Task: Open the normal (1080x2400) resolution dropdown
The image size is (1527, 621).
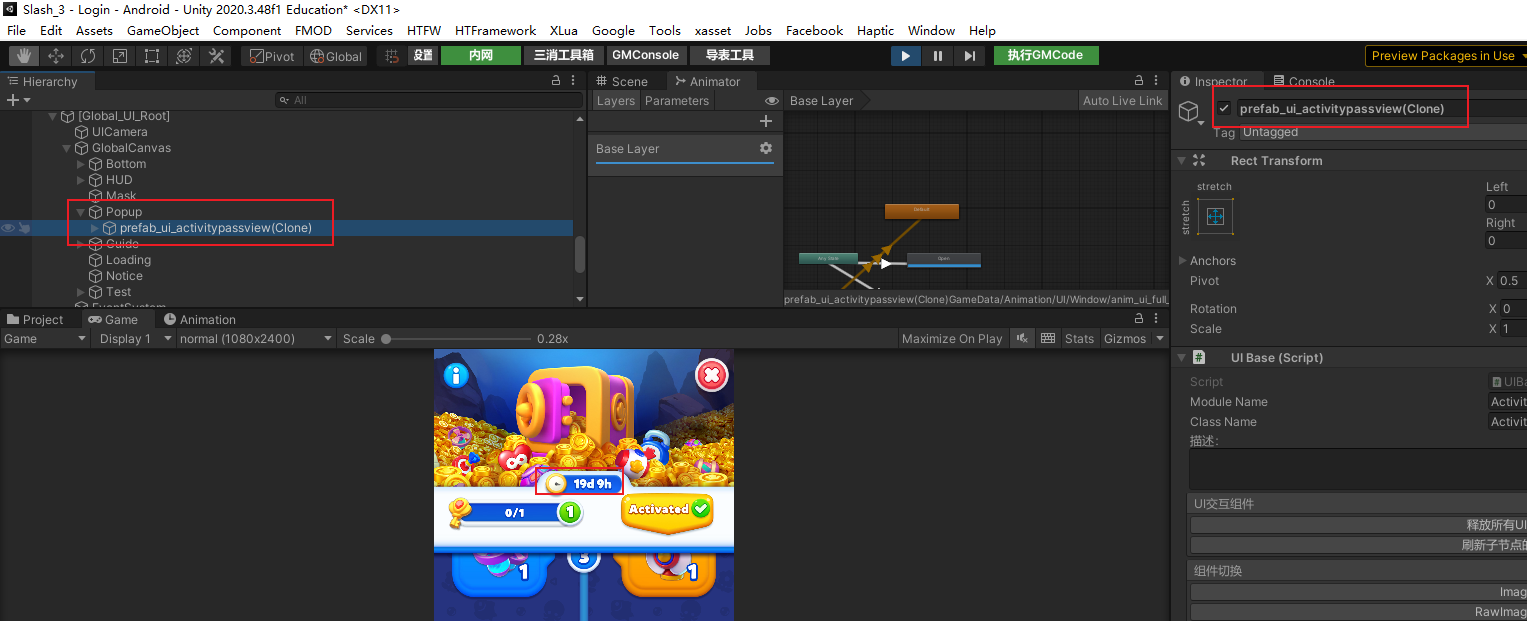Action: coord(256,338)
